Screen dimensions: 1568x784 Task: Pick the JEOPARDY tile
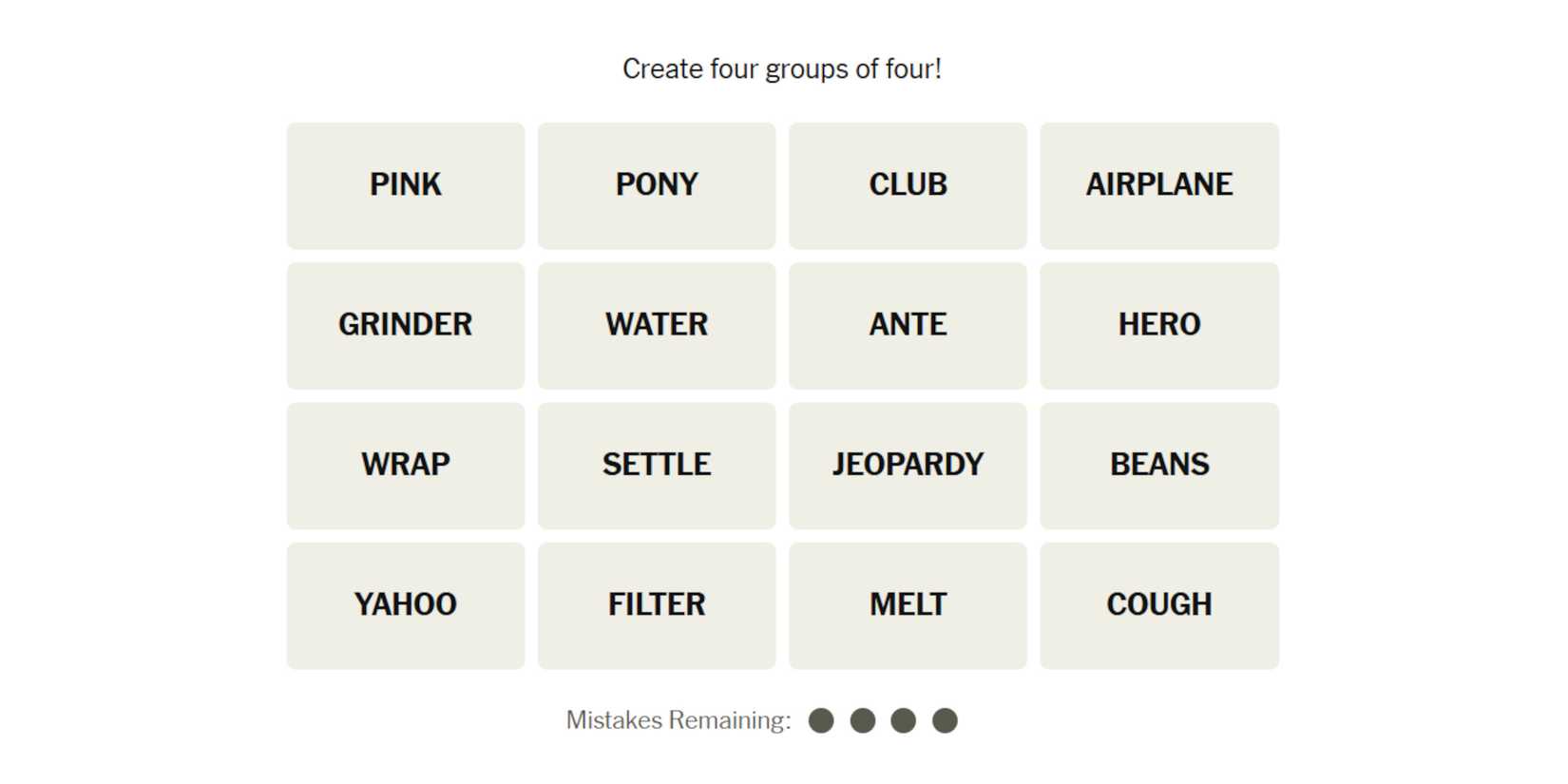(x=908, y=465)
